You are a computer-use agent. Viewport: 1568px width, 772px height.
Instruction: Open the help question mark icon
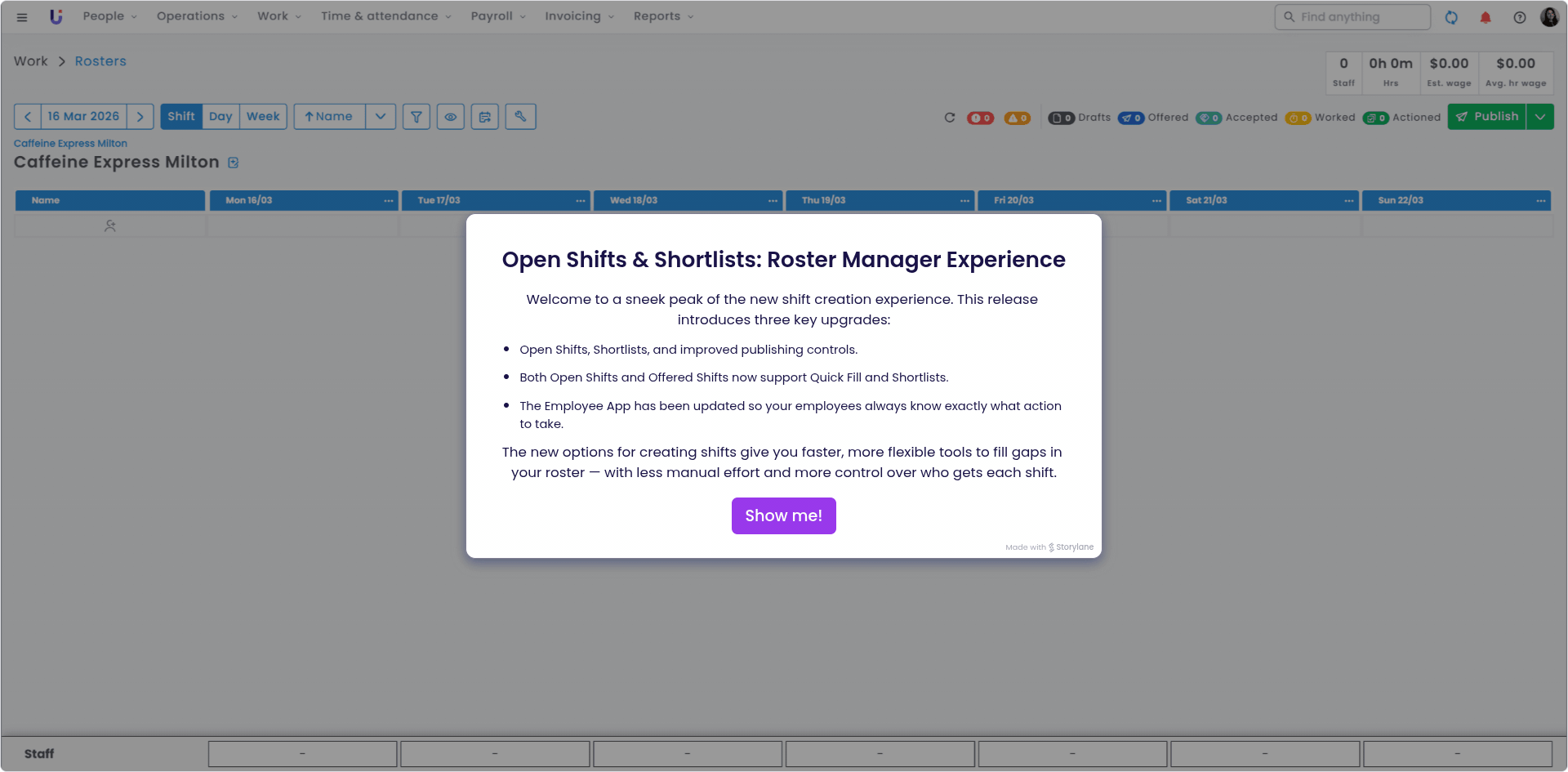point(1519,17)
